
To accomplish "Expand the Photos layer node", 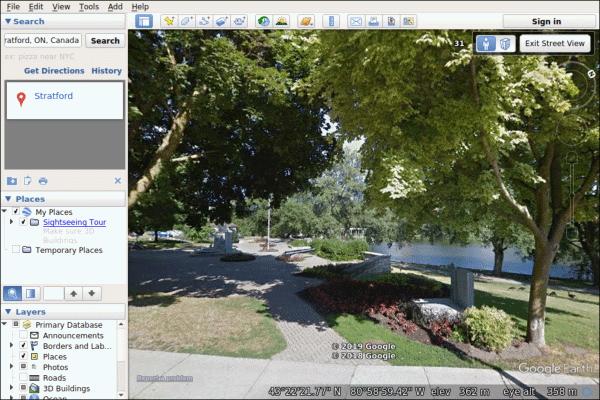I will click(x=11, y=366).
